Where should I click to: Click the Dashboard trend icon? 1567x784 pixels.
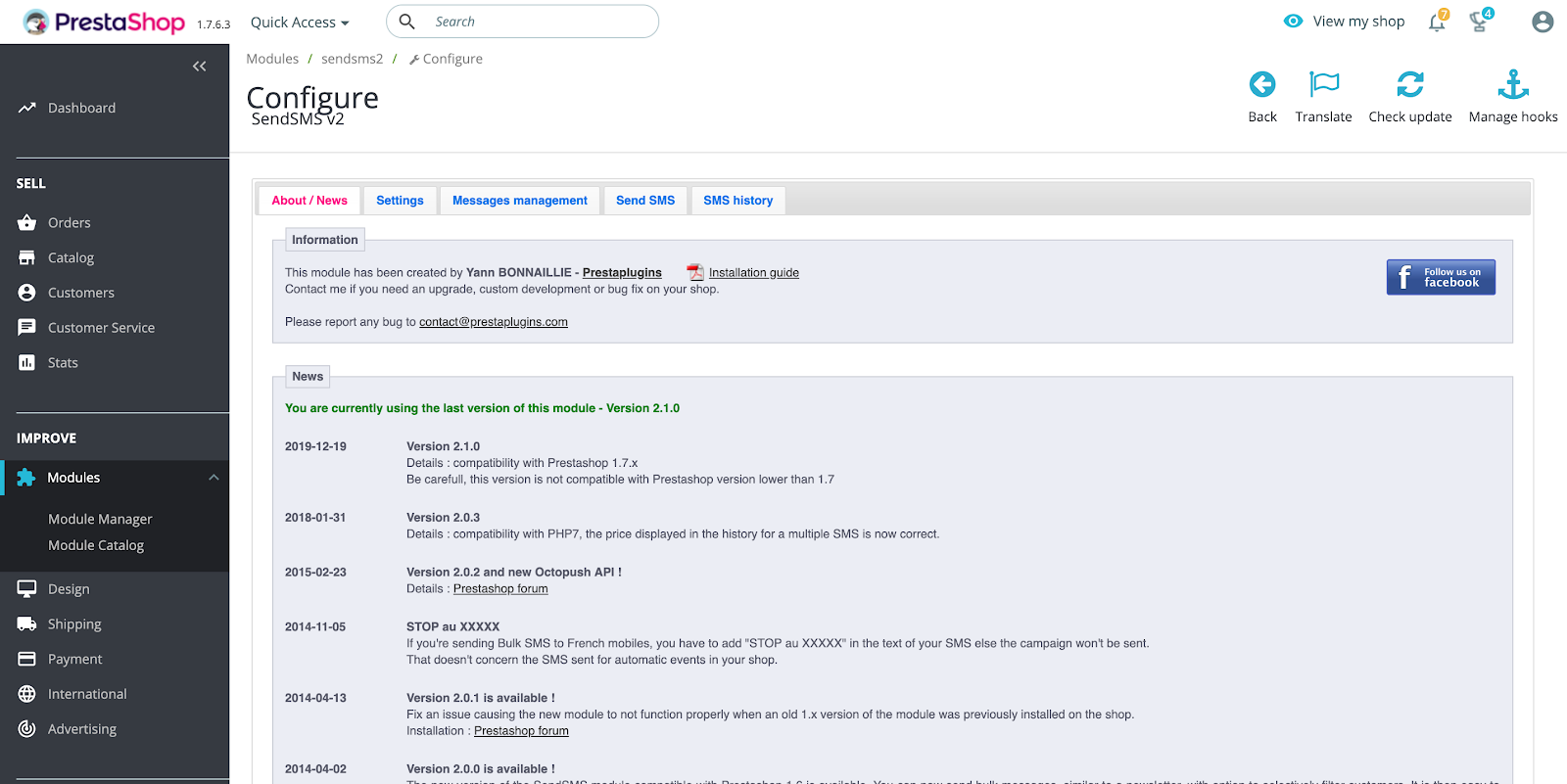click(26, 108)
